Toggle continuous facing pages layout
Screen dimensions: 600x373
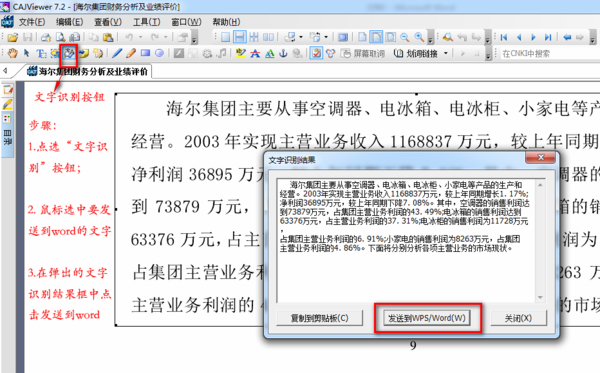coord(254,37)
